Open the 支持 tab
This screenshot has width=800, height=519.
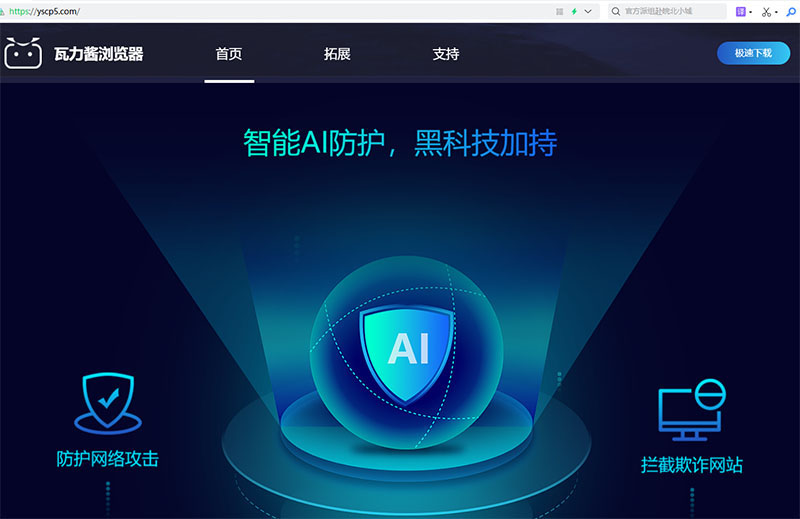point(446,54)
